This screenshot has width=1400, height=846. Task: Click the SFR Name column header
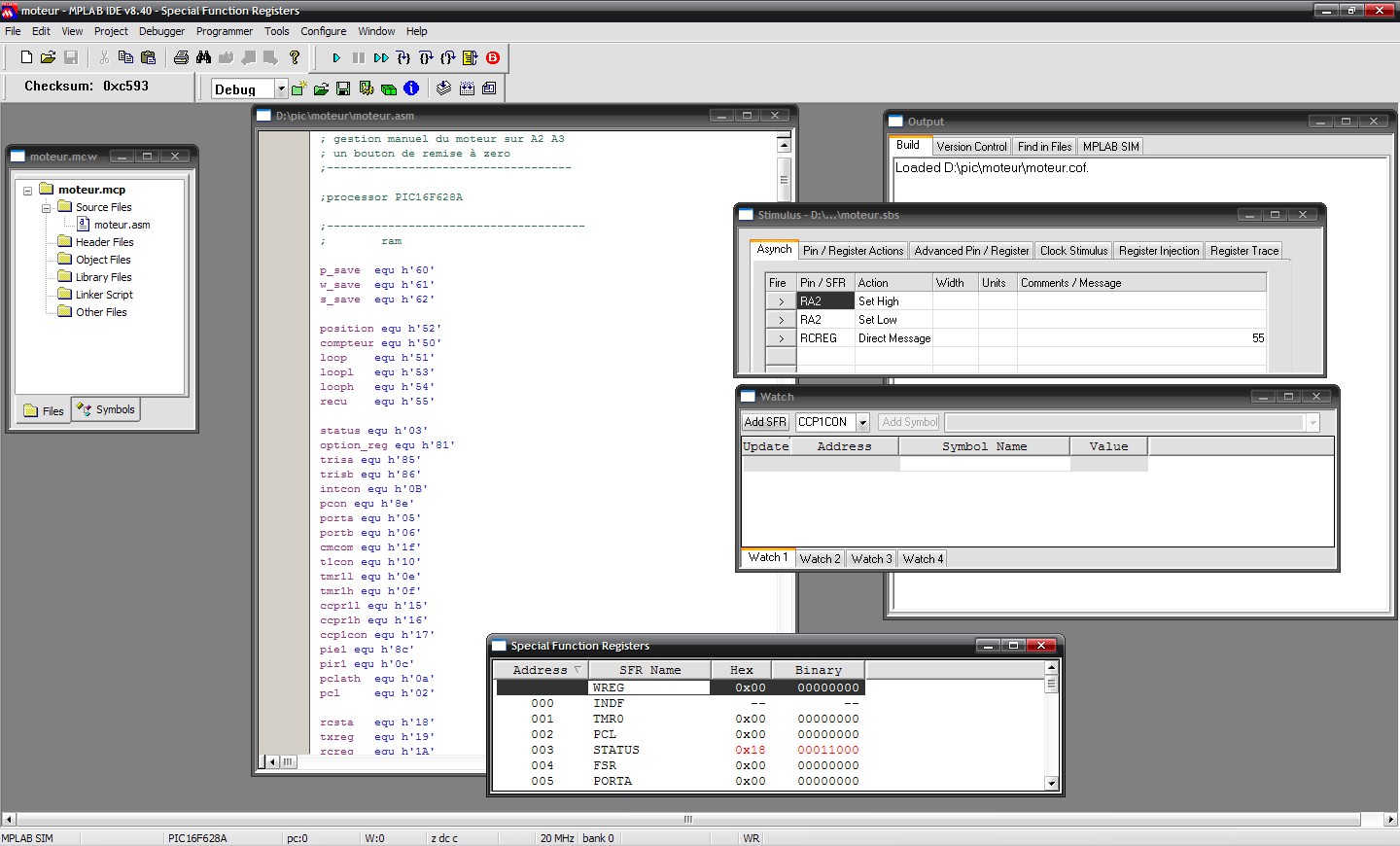650,670
